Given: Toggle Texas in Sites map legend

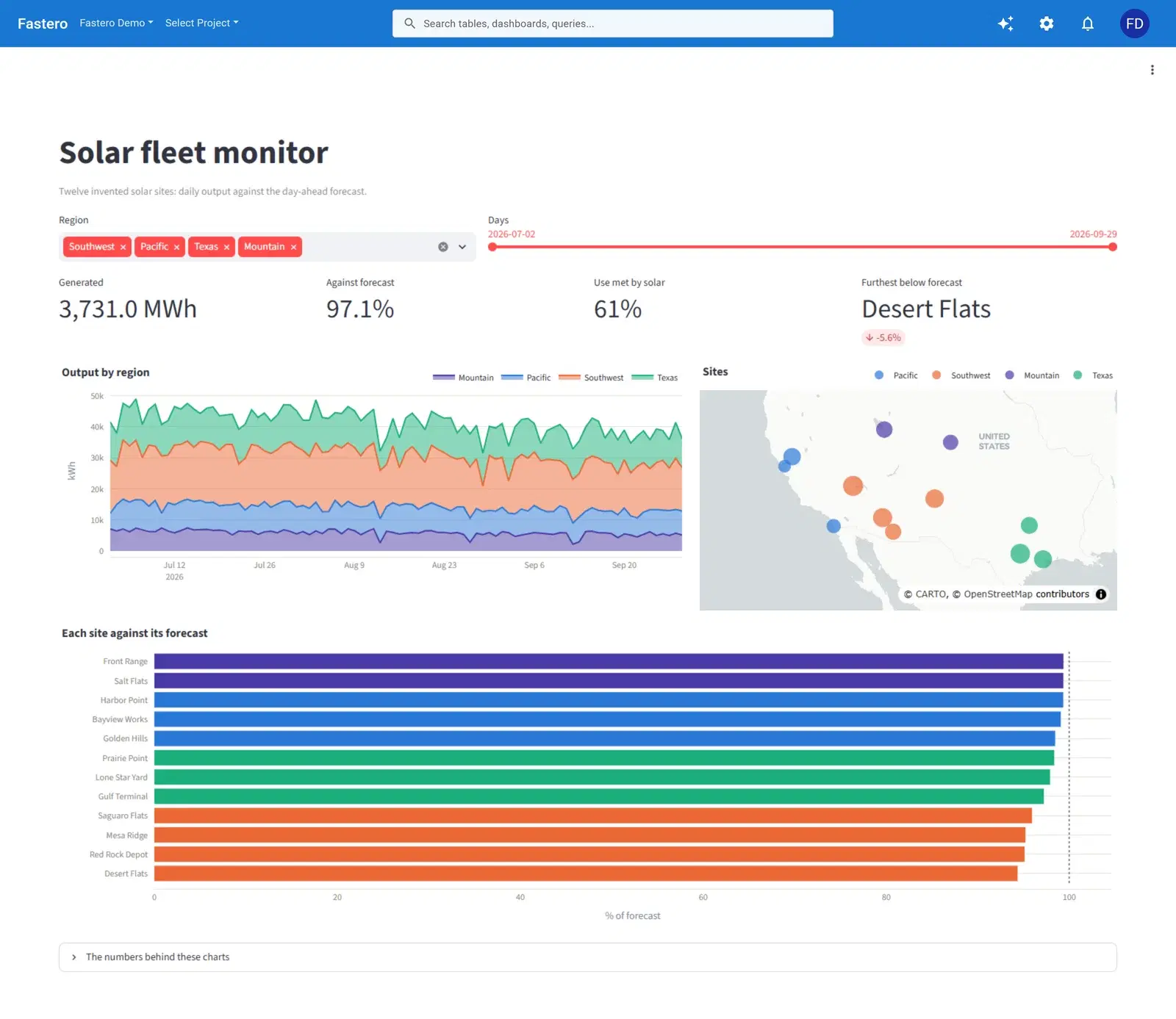Looking at the screenshot, I should pos(1093,375).
